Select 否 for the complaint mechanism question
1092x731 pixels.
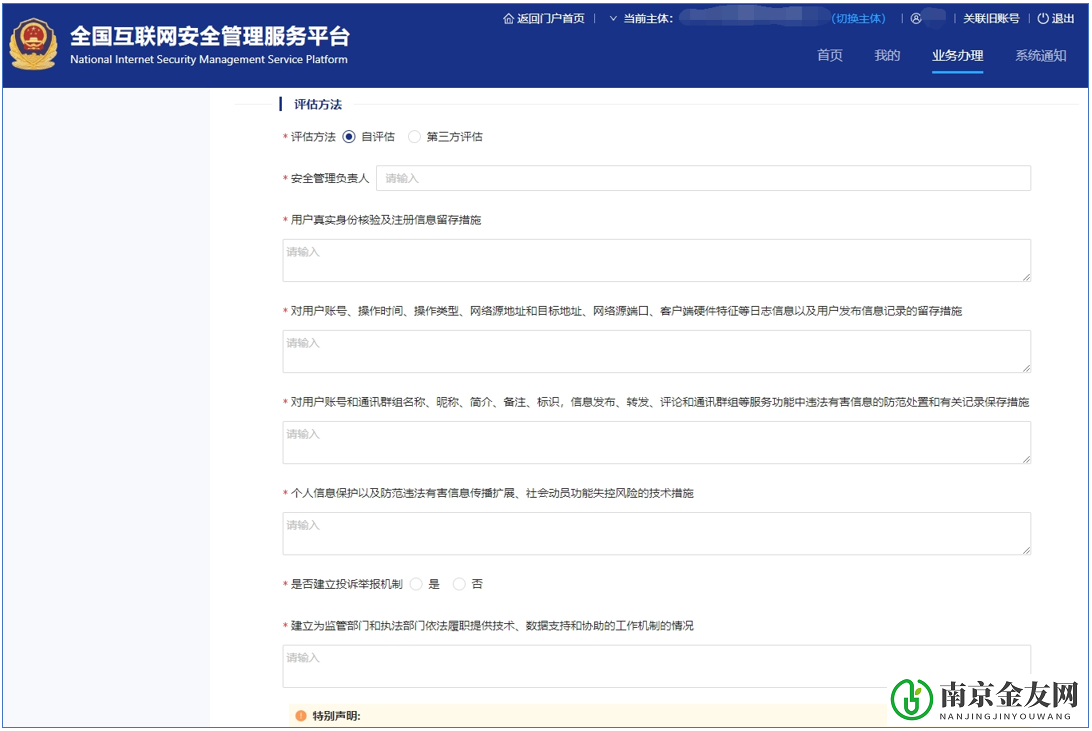458,583
